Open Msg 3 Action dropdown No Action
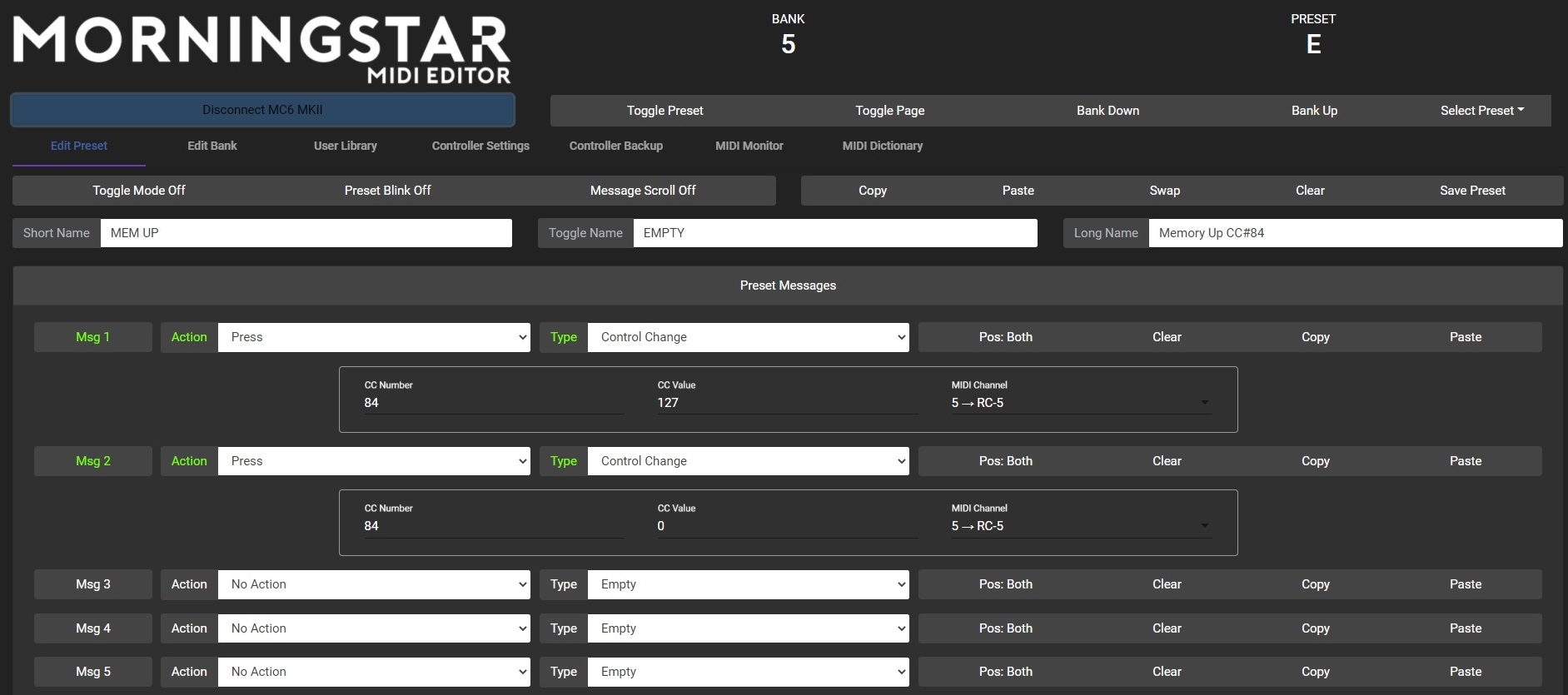Viewport: 1568px width, 695px height. [x=374, y=584]
